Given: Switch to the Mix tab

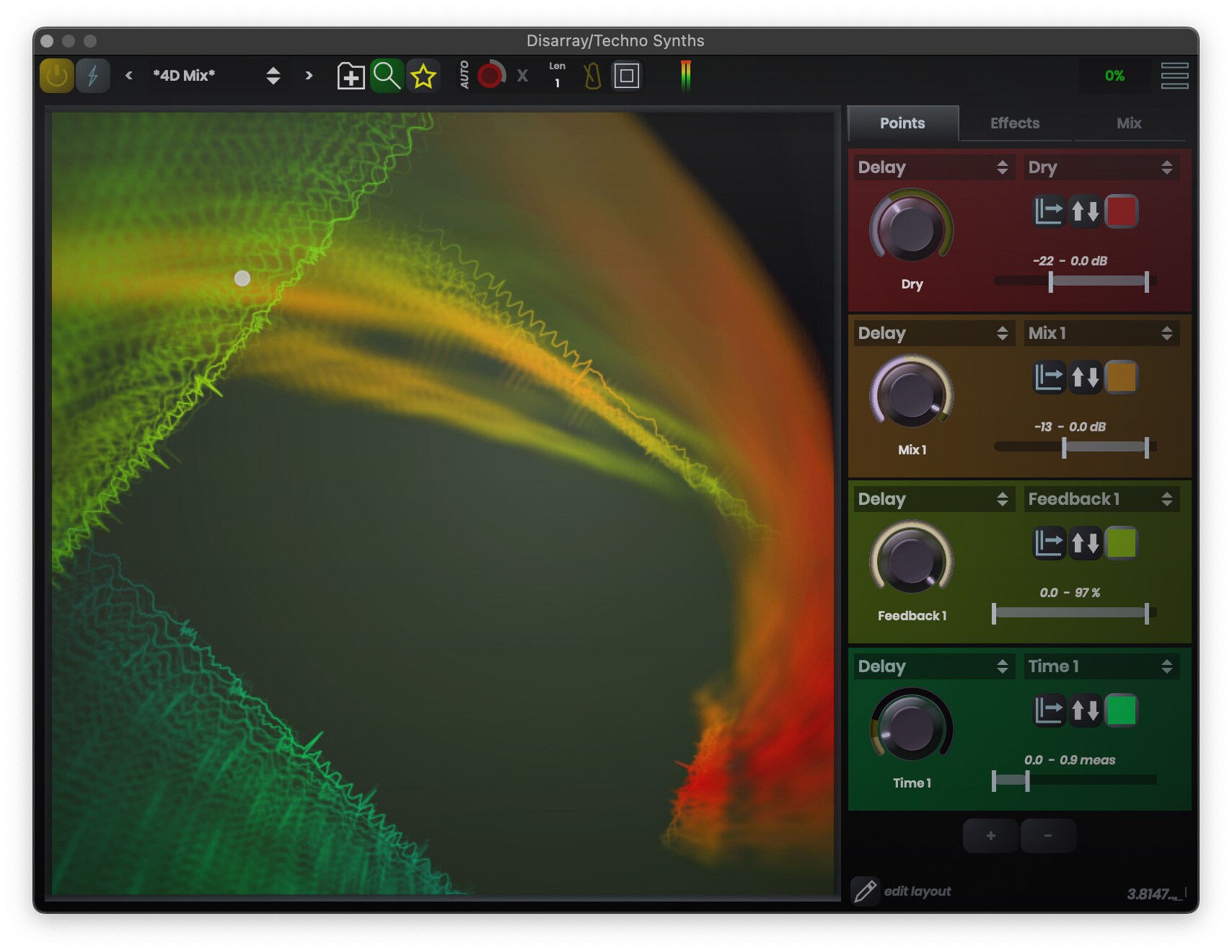Looking at the screenshot, I should [1127, 123].
